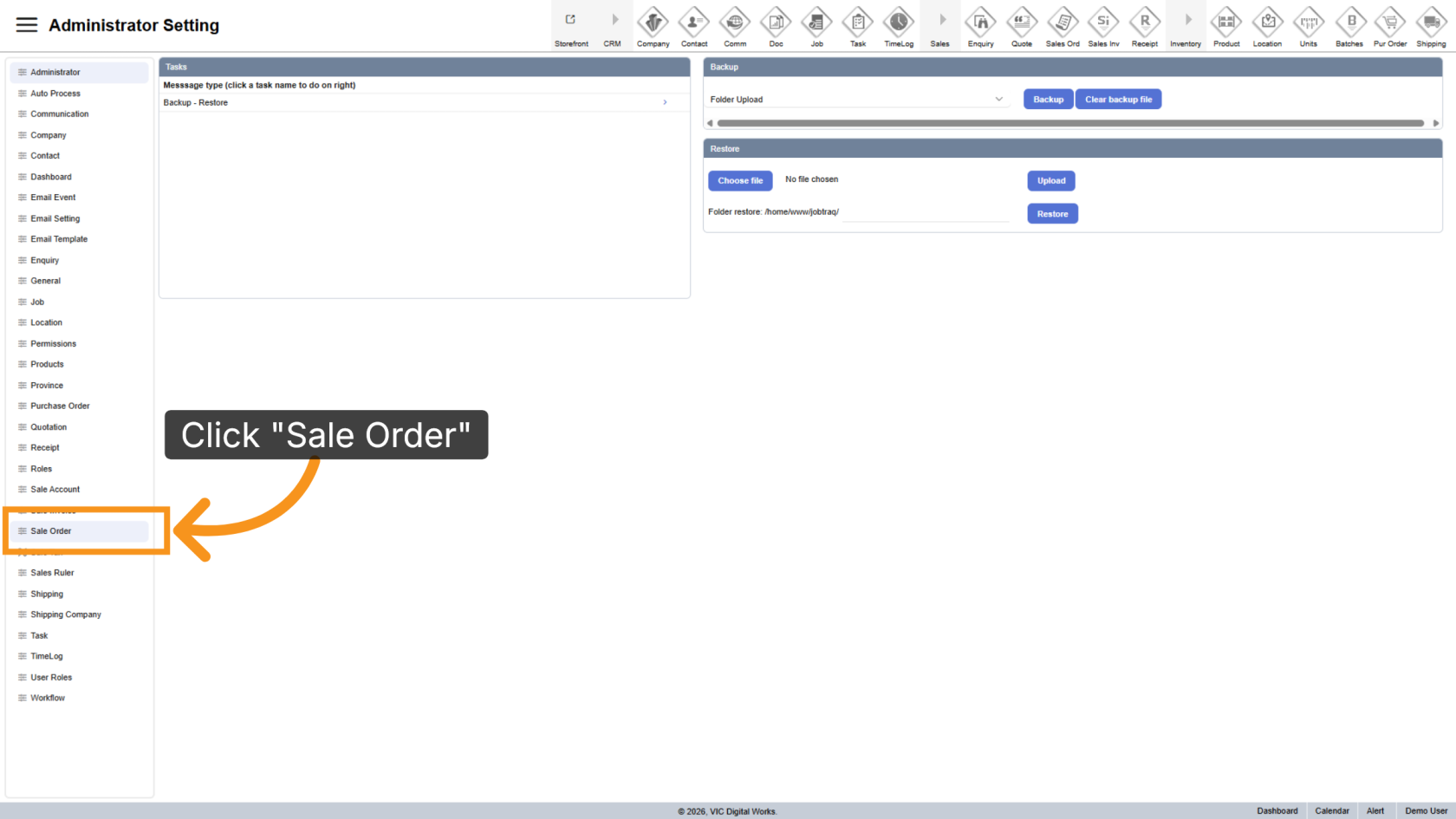
Task: Open the Folder Upload dropdown
Action: 858,100
